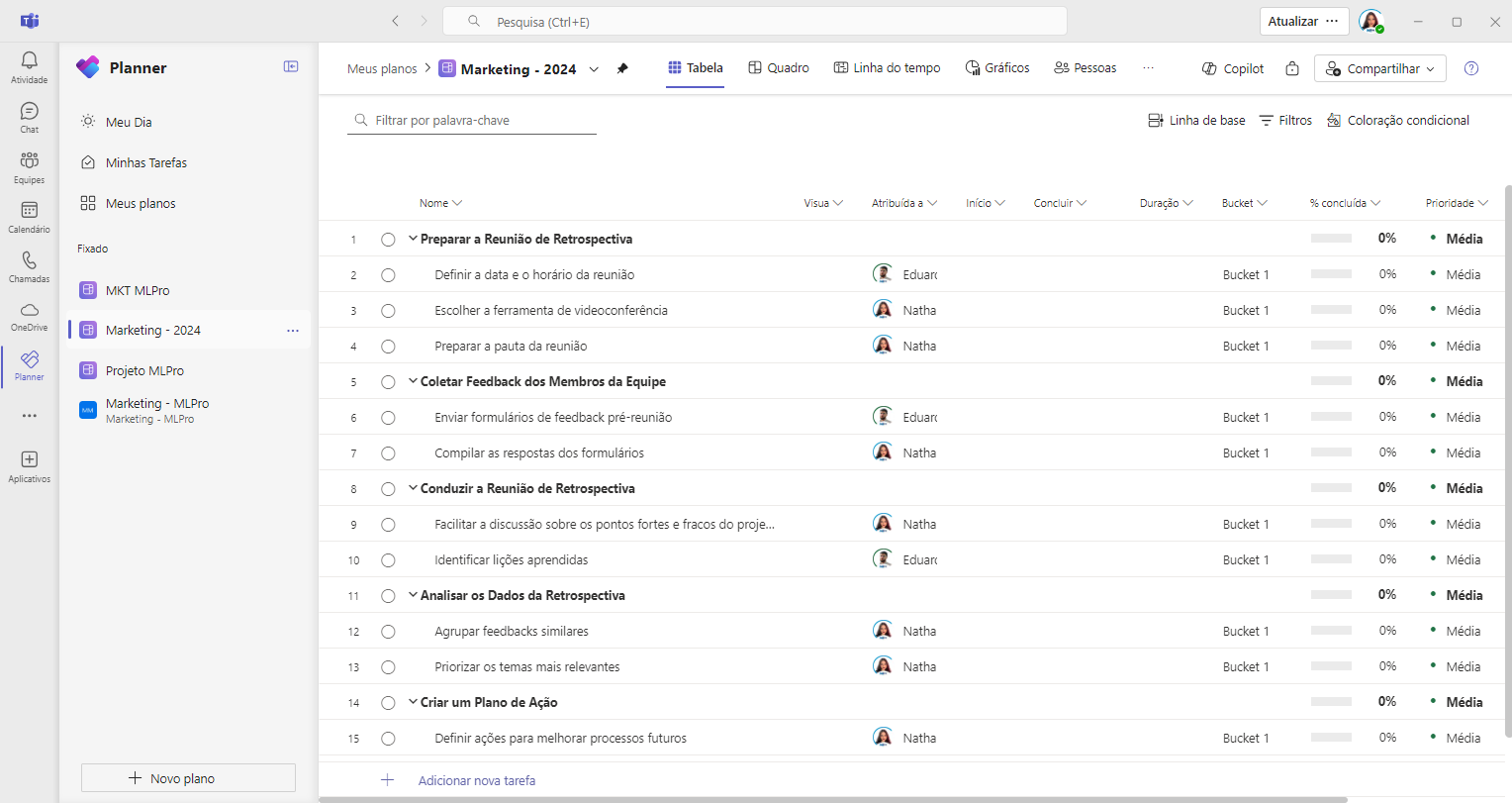Open priority dropdown for Definir a data row

tap(1455, 274)
